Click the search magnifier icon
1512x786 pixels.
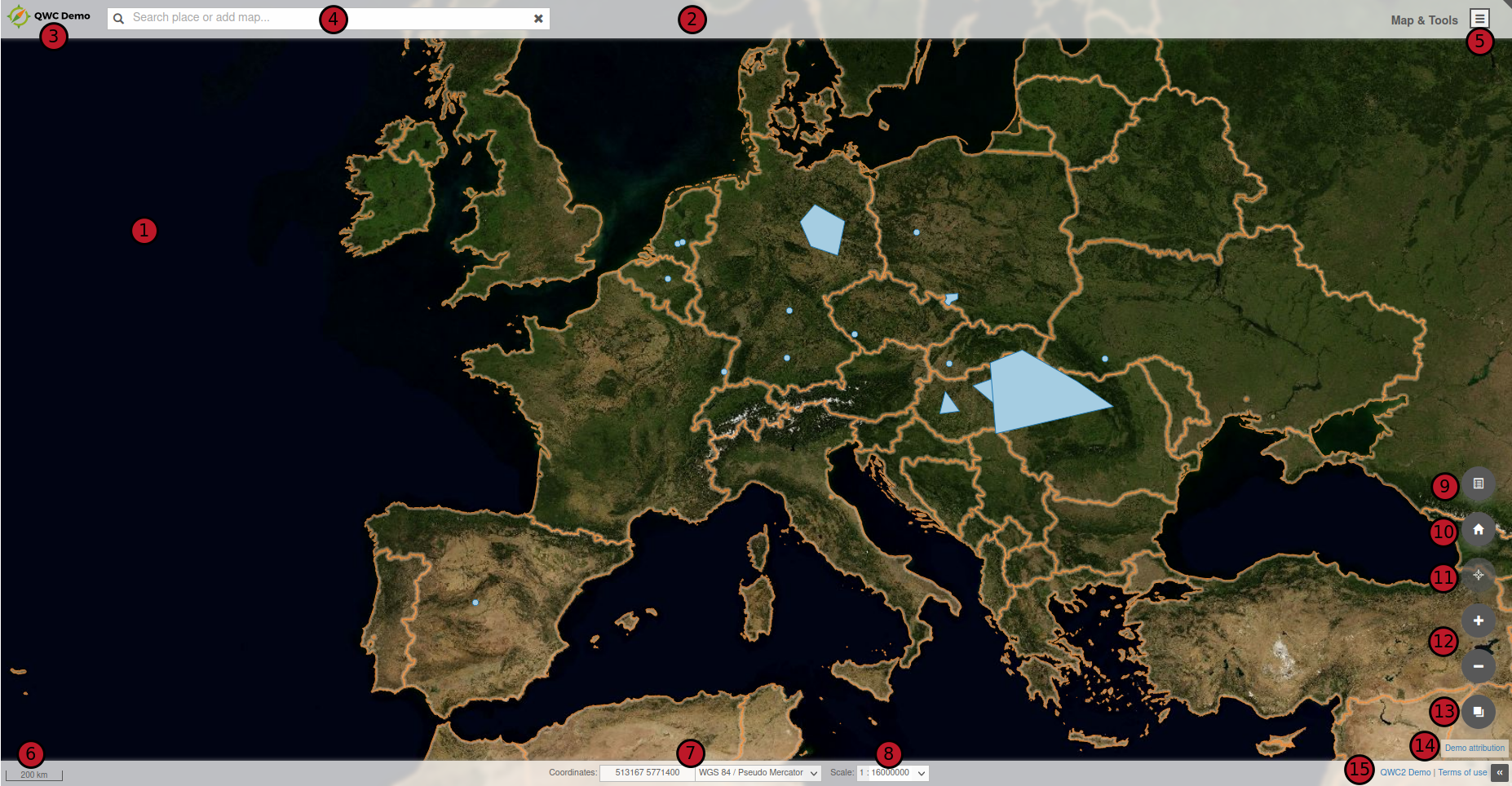[119, 18]
